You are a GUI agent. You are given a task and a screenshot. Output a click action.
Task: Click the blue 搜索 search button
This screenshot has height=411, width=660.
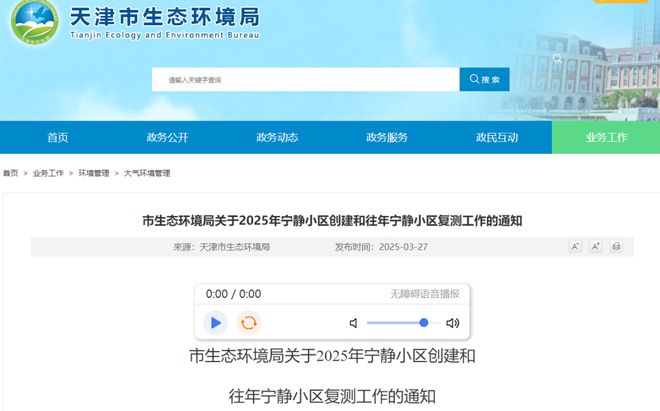(484, 79)
